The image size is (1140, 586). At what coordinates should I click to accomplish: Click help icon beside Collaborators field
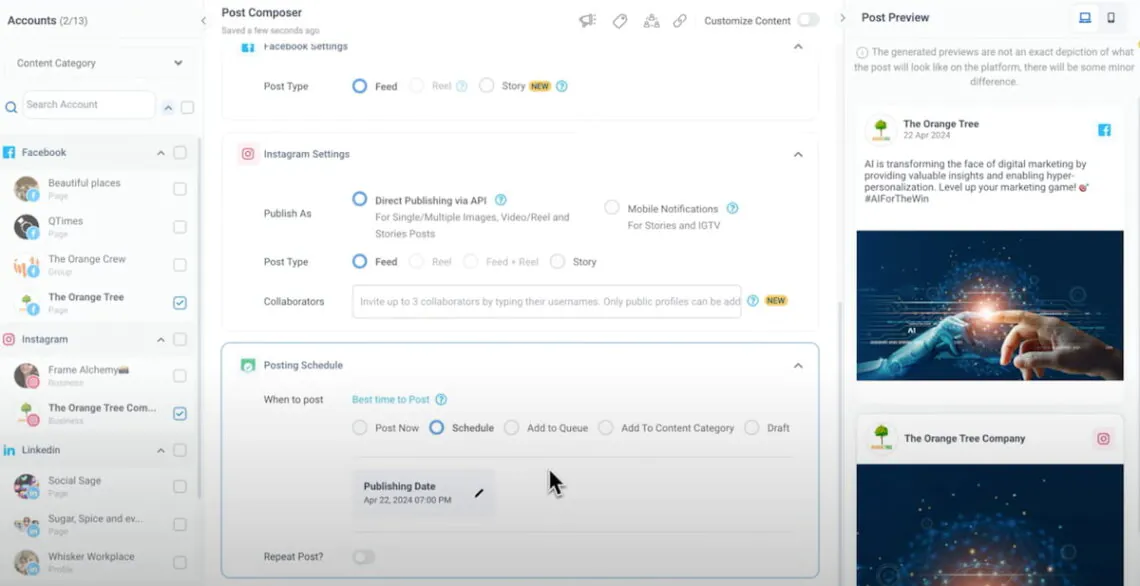pyautogui.click(x=753, y=300)
